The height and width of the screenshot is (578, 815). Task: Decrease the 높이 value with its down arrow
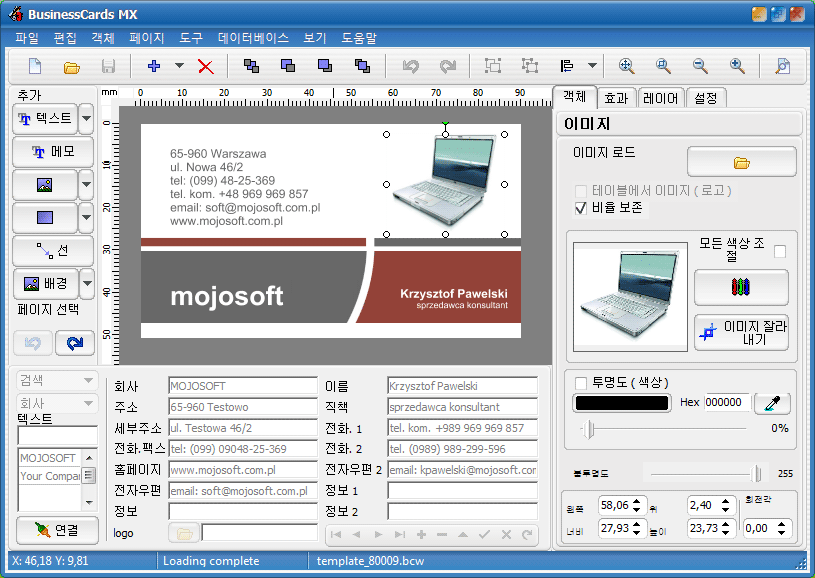726,533
